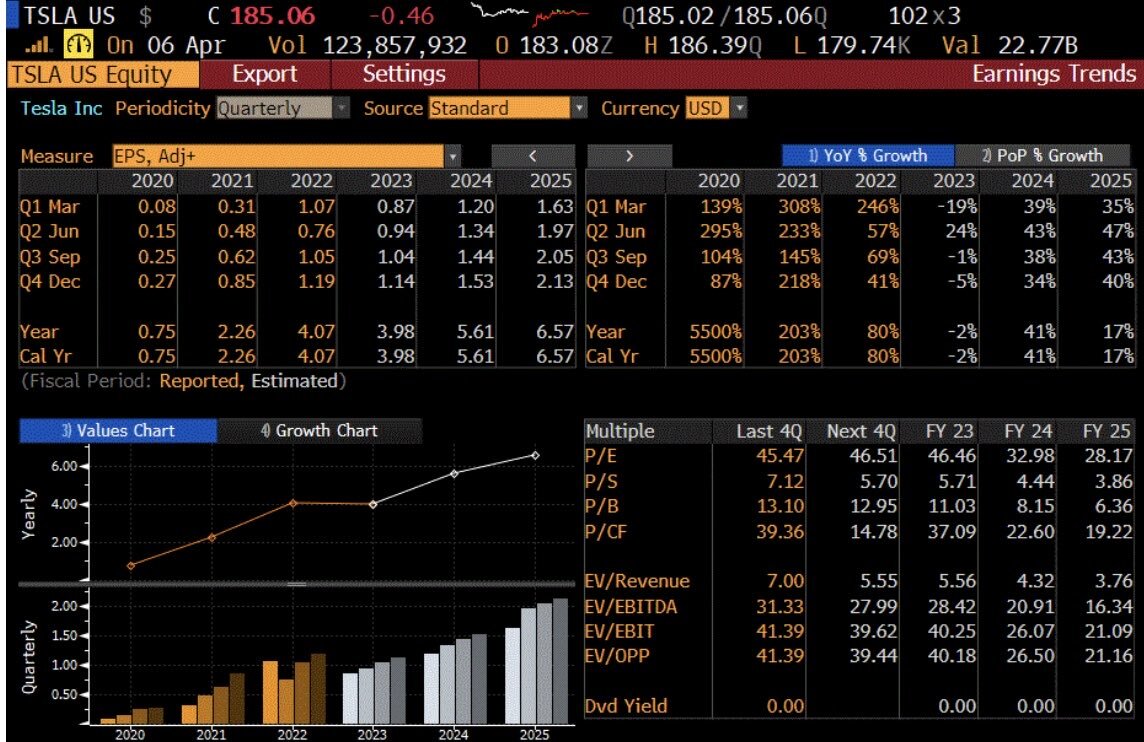Click the 2025 yearly data point marker
Viewport: 1144px width, 742px height.
pyautogui.click(x=535, y=455)
